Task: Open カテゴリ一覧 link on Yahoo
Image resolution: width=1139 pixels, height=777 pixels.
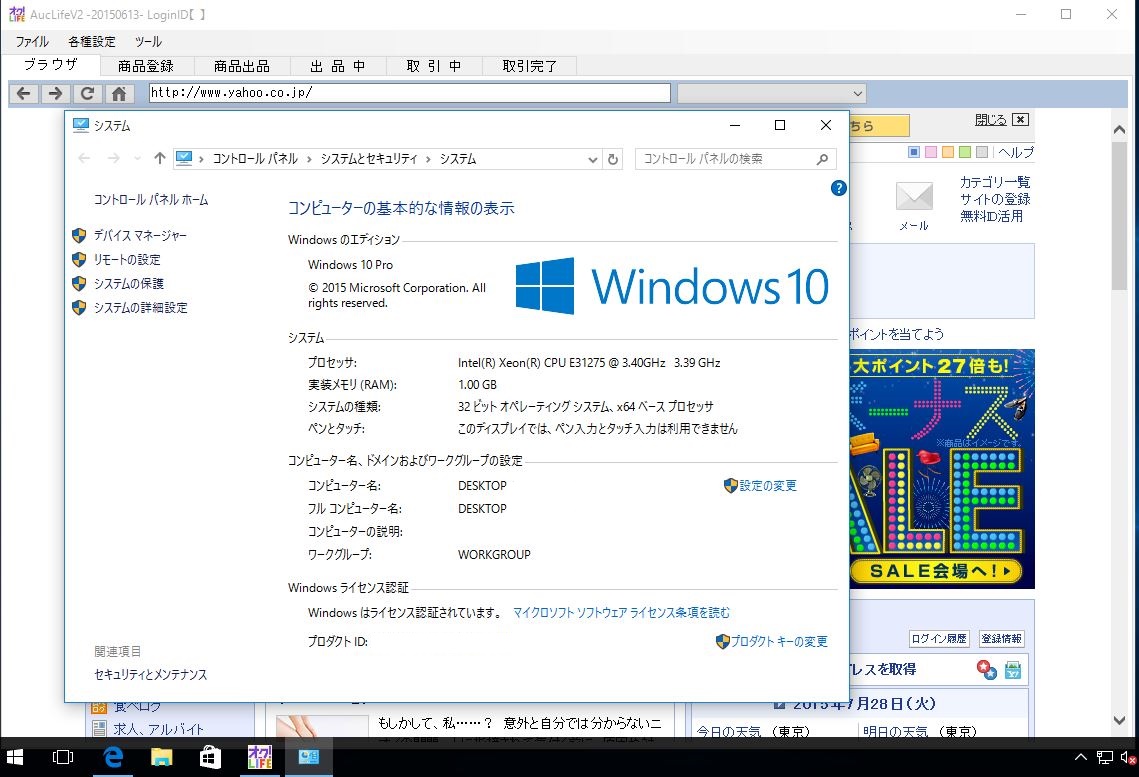Action: pyautogui.click(x=994, y=182)
